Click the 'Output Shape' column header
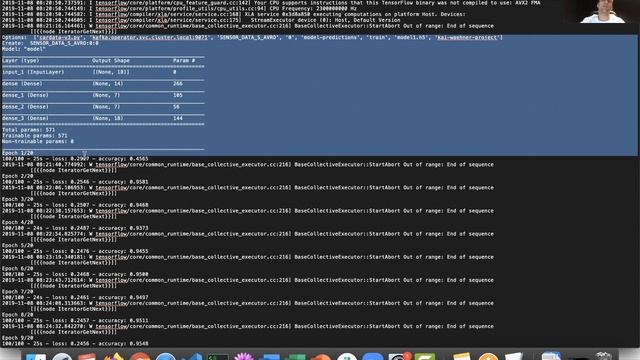 tap(111, 60)
